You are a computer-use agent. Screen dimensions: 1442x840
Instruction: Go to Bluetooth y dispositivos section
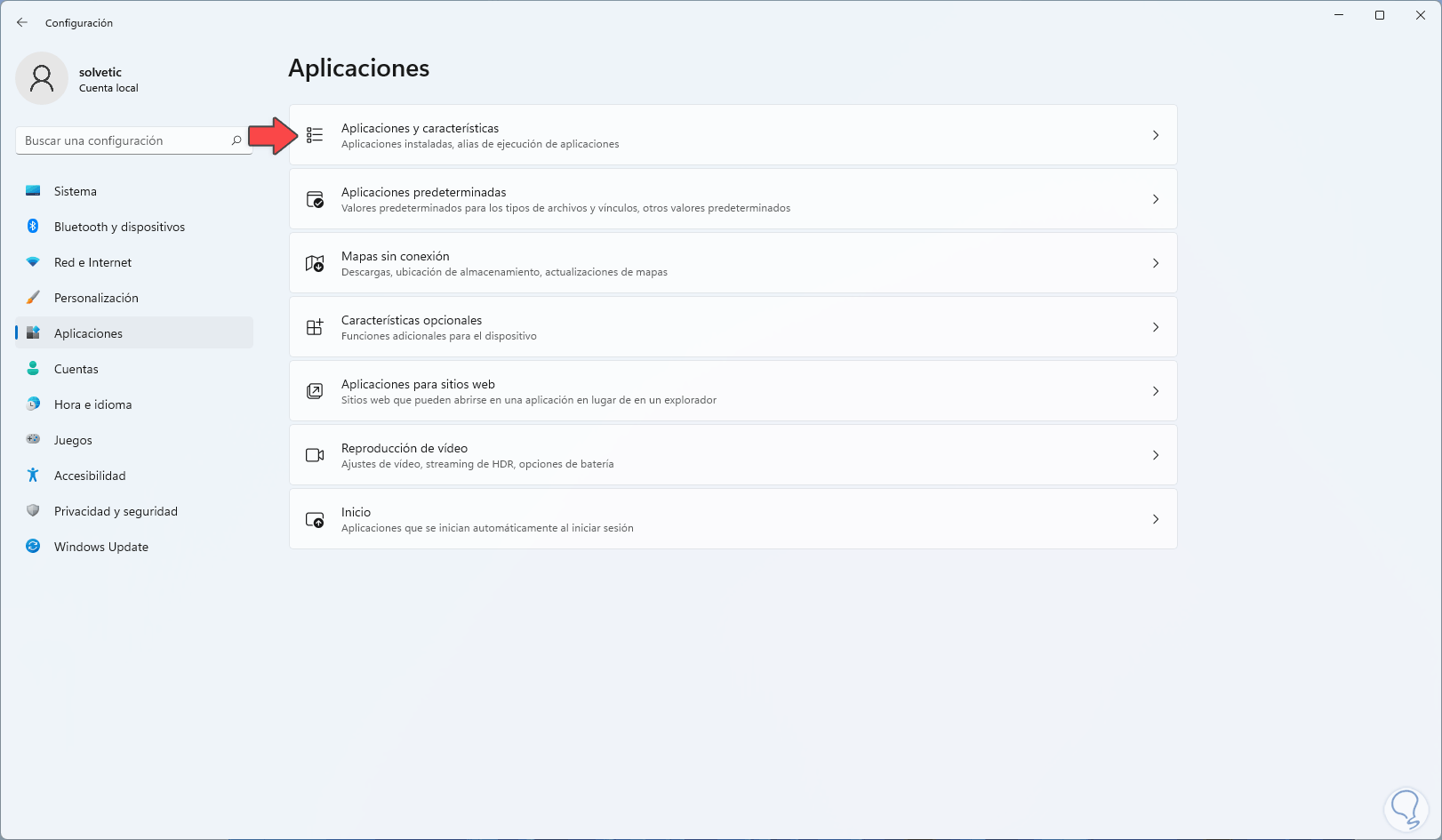point(119,227)
